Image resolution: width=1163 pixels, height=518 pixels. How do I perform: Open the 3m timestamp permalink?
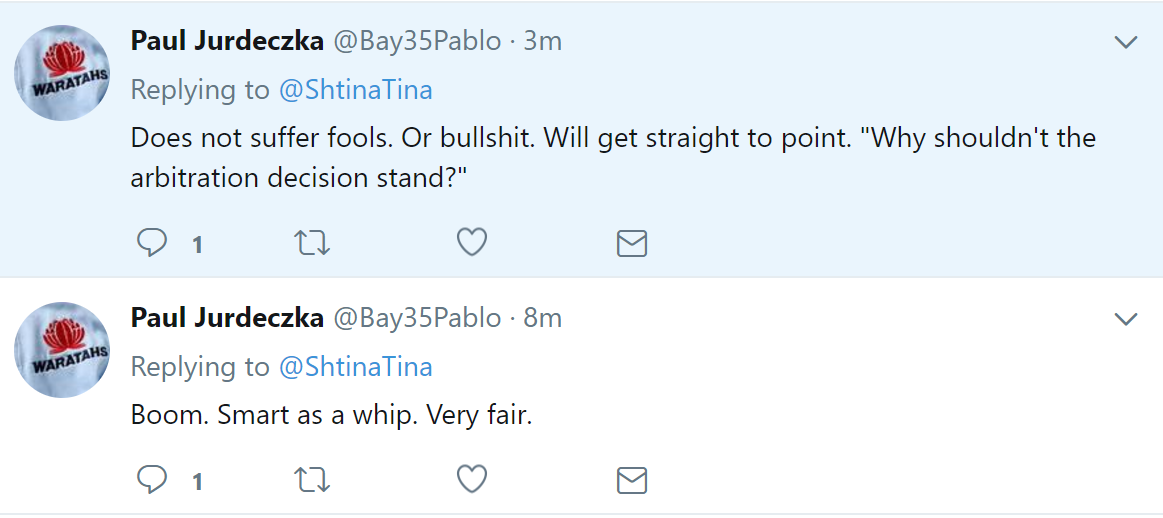point(542,42)
